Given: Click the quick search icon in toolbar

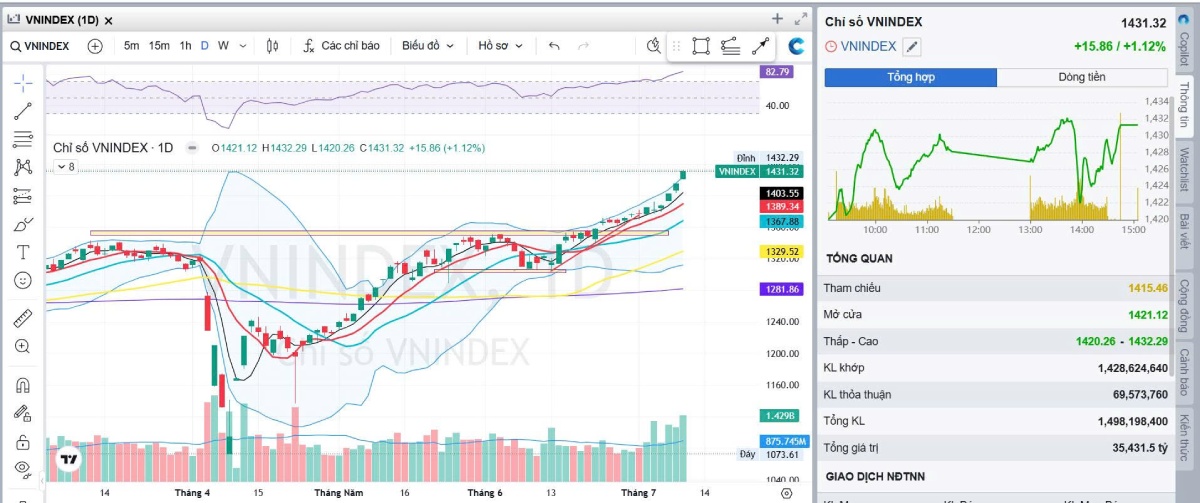Looking at the screenshot, I should click(x=654, y=45).
